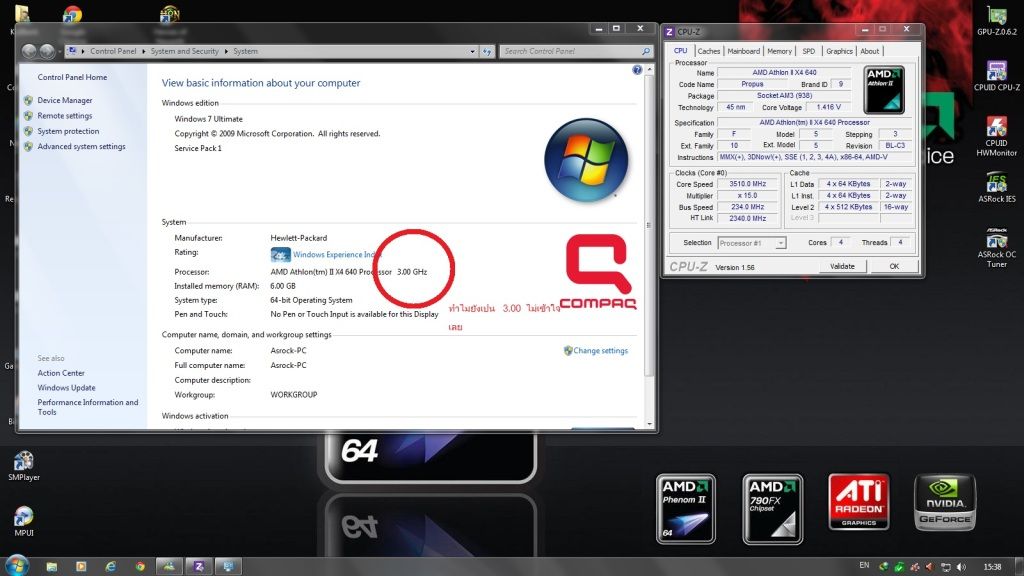
Task: Open the CPUID HWMonitor desktop icon
Action: click(996, 128)
